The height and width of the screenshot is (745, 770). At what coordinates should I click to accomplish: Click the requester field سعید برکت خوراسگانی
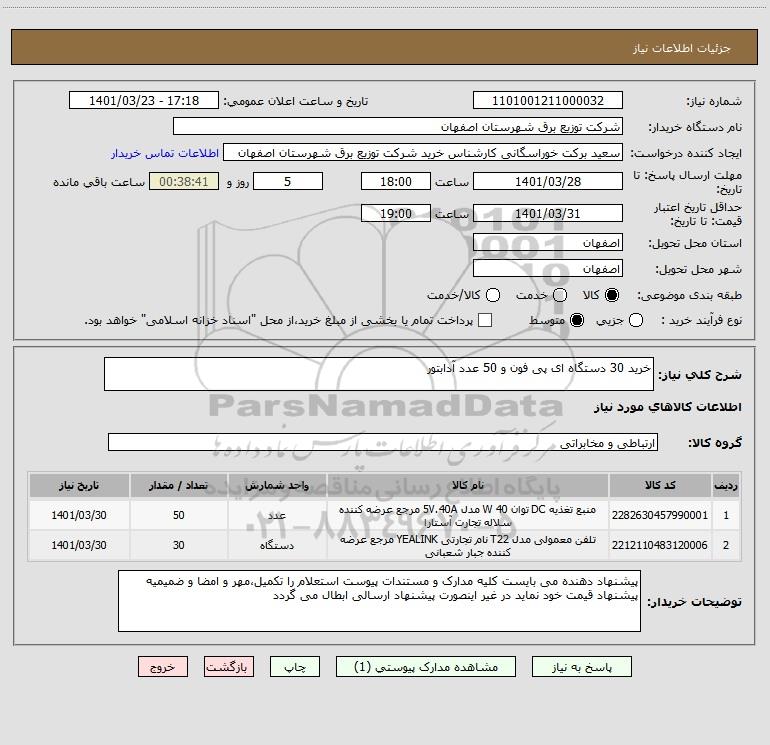[423, 153]
